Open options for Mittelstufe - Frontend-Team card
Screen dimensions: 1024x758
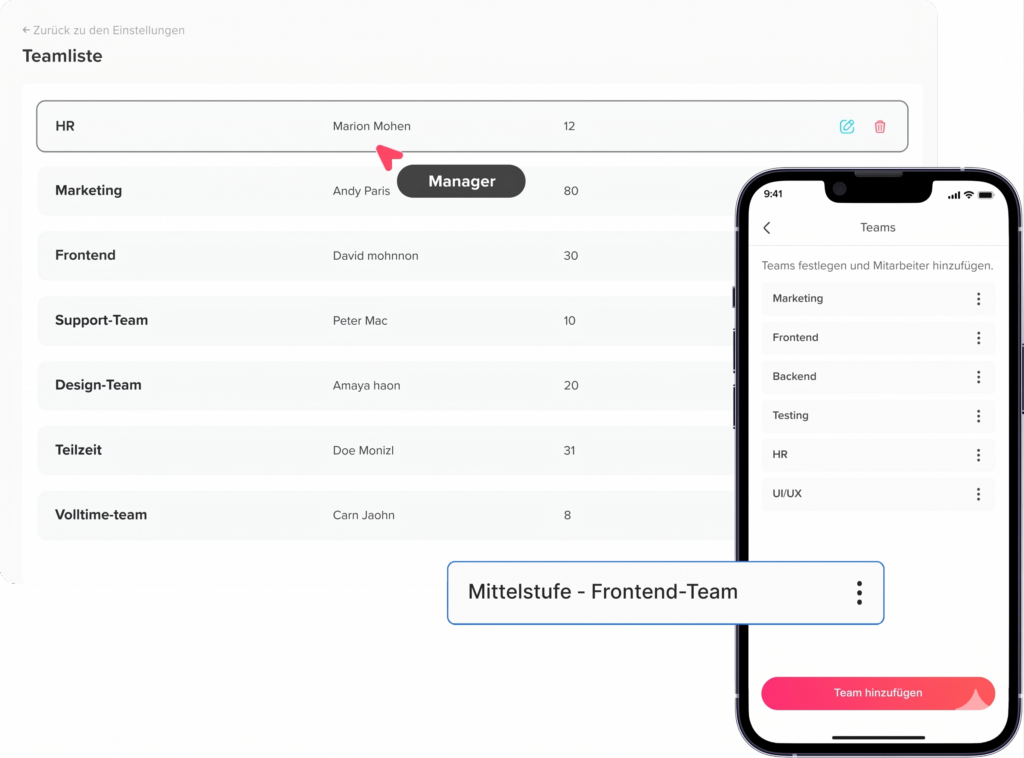click(x=859, y=593)
